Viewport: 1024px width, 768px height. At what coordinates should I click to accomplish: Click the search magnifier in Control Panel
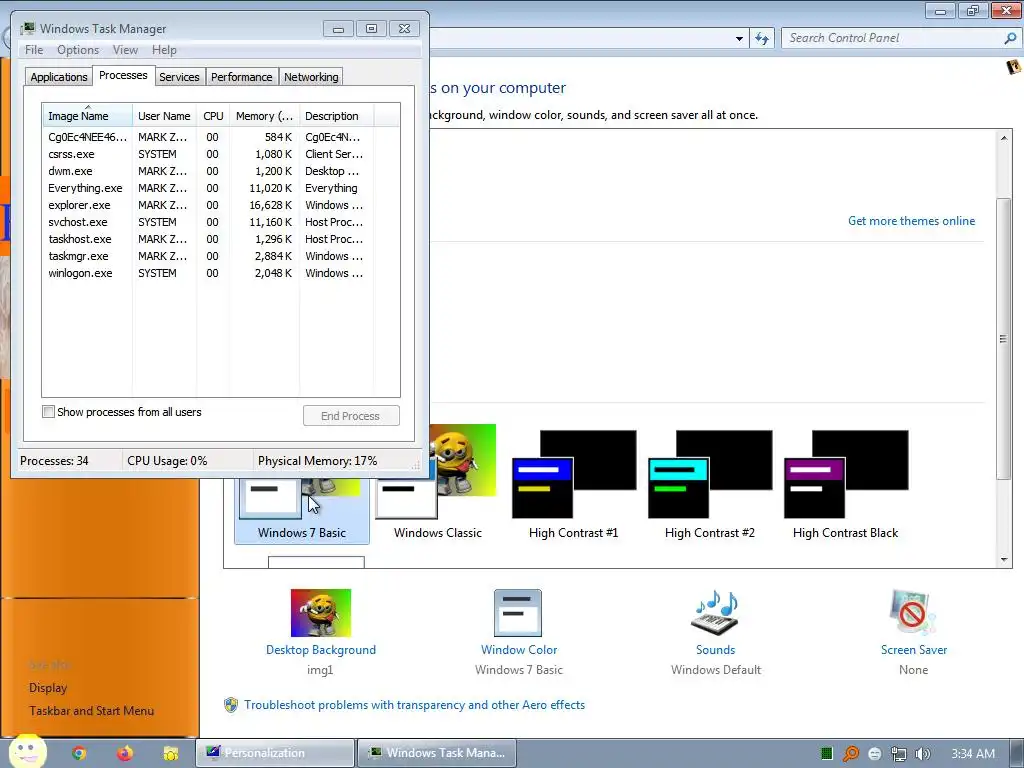1010,38
